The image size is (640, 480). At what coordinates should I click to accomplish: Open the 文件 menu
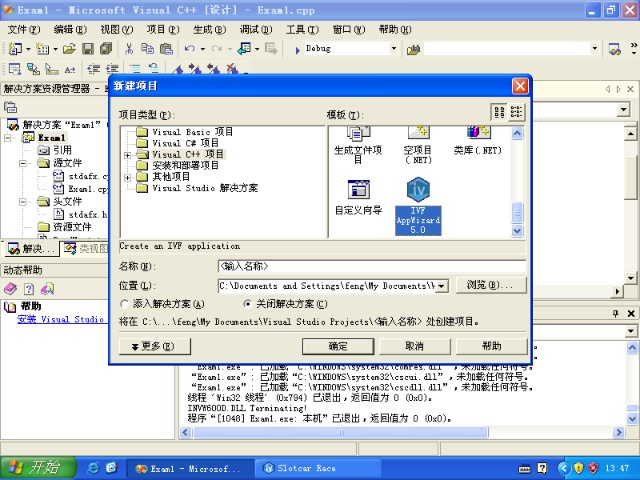point(24,30)
